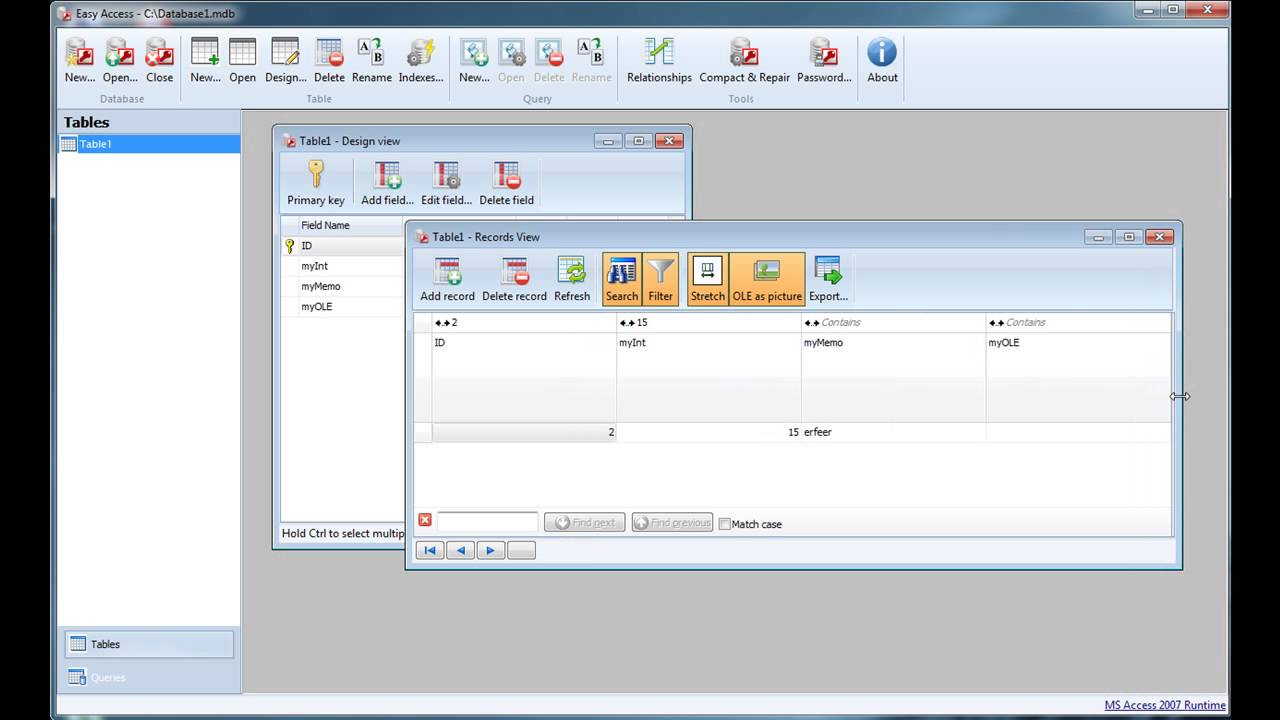The image size is (1280, 720).
Task: Click Field Name column header
Action: tap(350, 225)
